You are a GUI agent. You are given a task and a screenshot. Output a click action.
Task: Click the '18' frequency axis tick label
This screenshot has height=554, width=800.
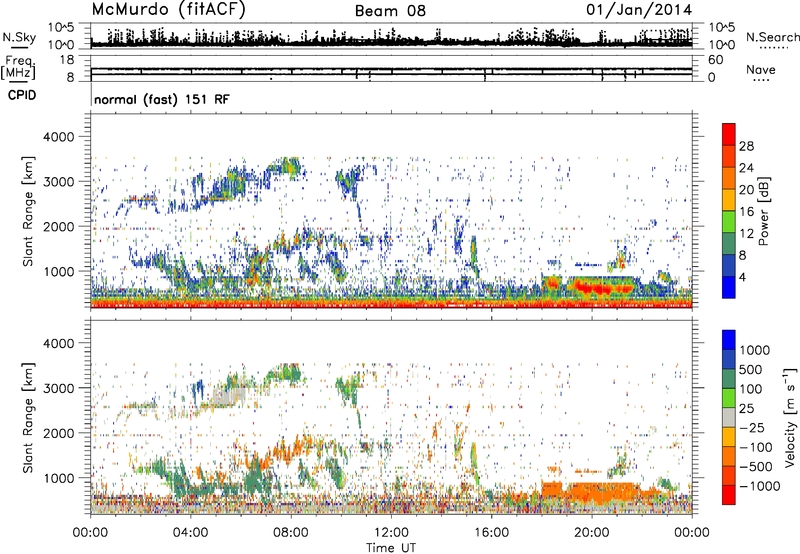pos(67,60)
